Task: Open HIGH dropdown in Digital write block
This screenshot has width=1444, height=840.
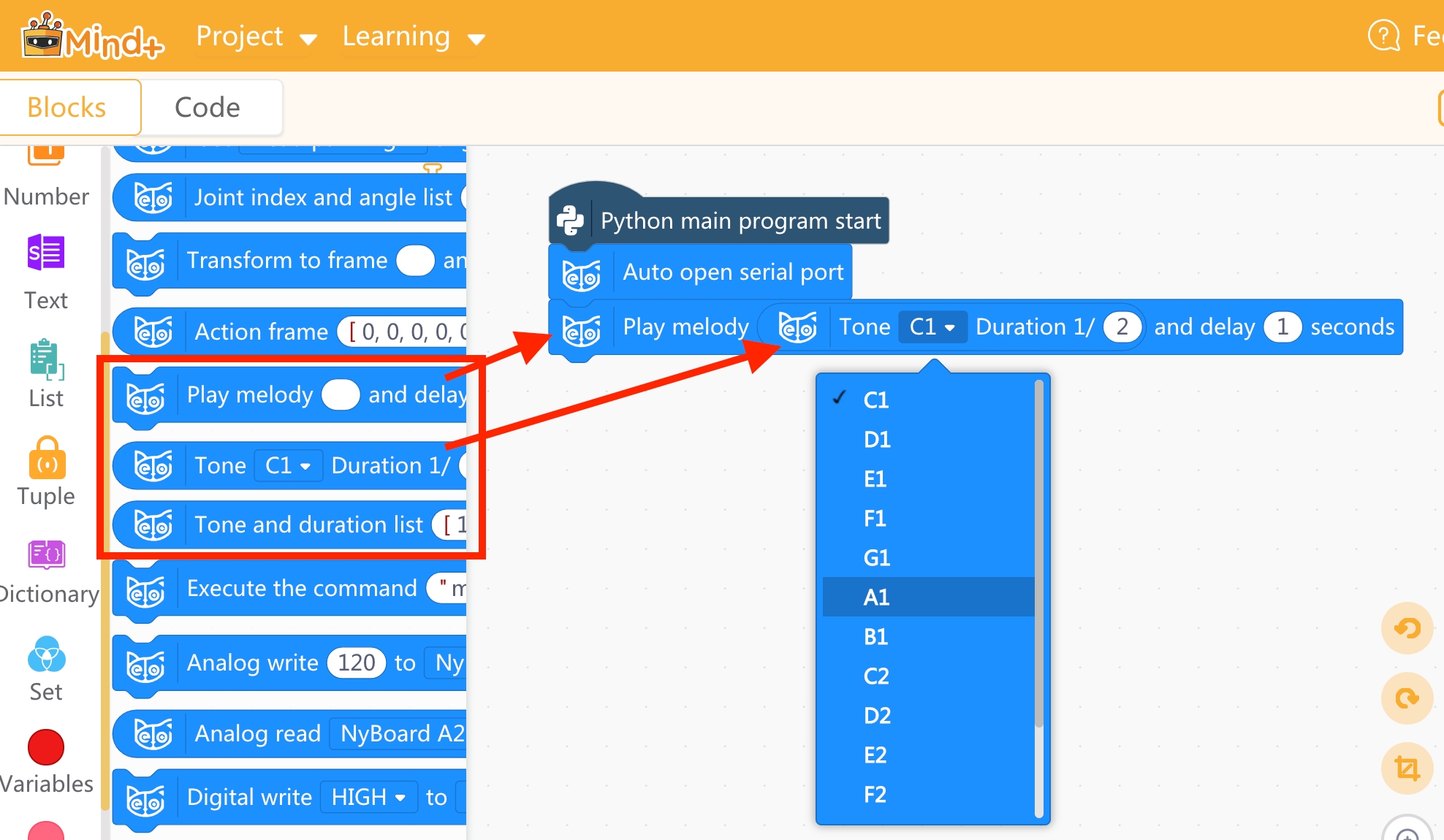Action: coord(368,797)
